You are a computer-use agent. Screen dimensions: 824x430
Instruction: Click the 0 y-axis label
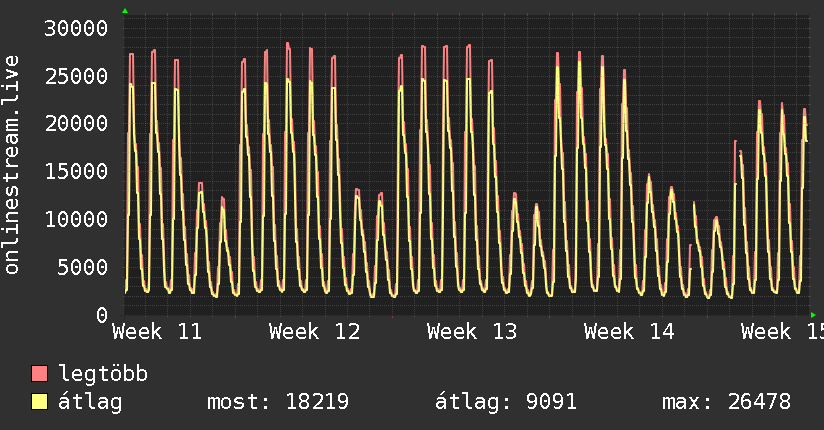point(102,315)
